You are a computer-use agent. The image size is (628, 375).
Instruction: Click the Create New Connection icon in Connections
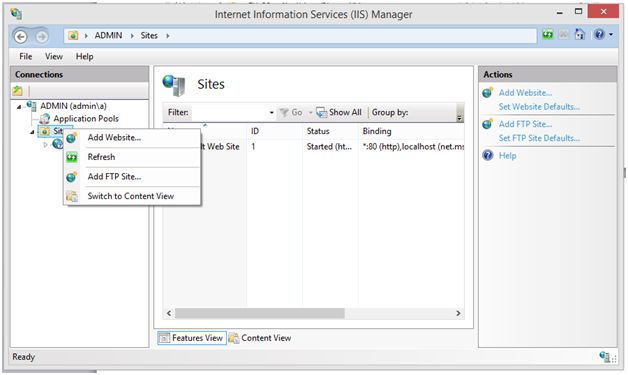(x=17, y=91)
